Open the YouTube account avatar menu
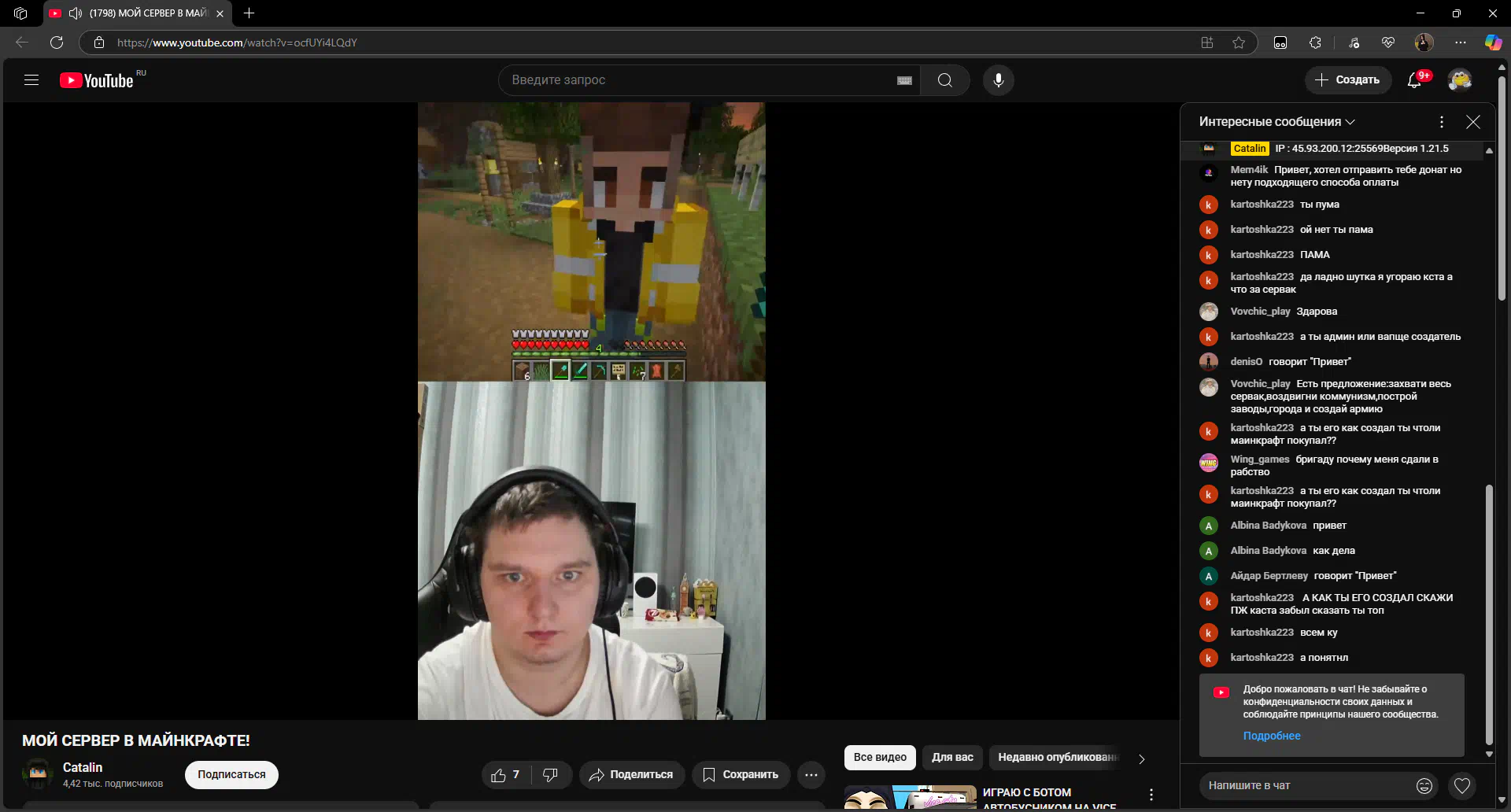Screen dimensions: 1511x812 pyautogui.click(x=1460, y=79)
